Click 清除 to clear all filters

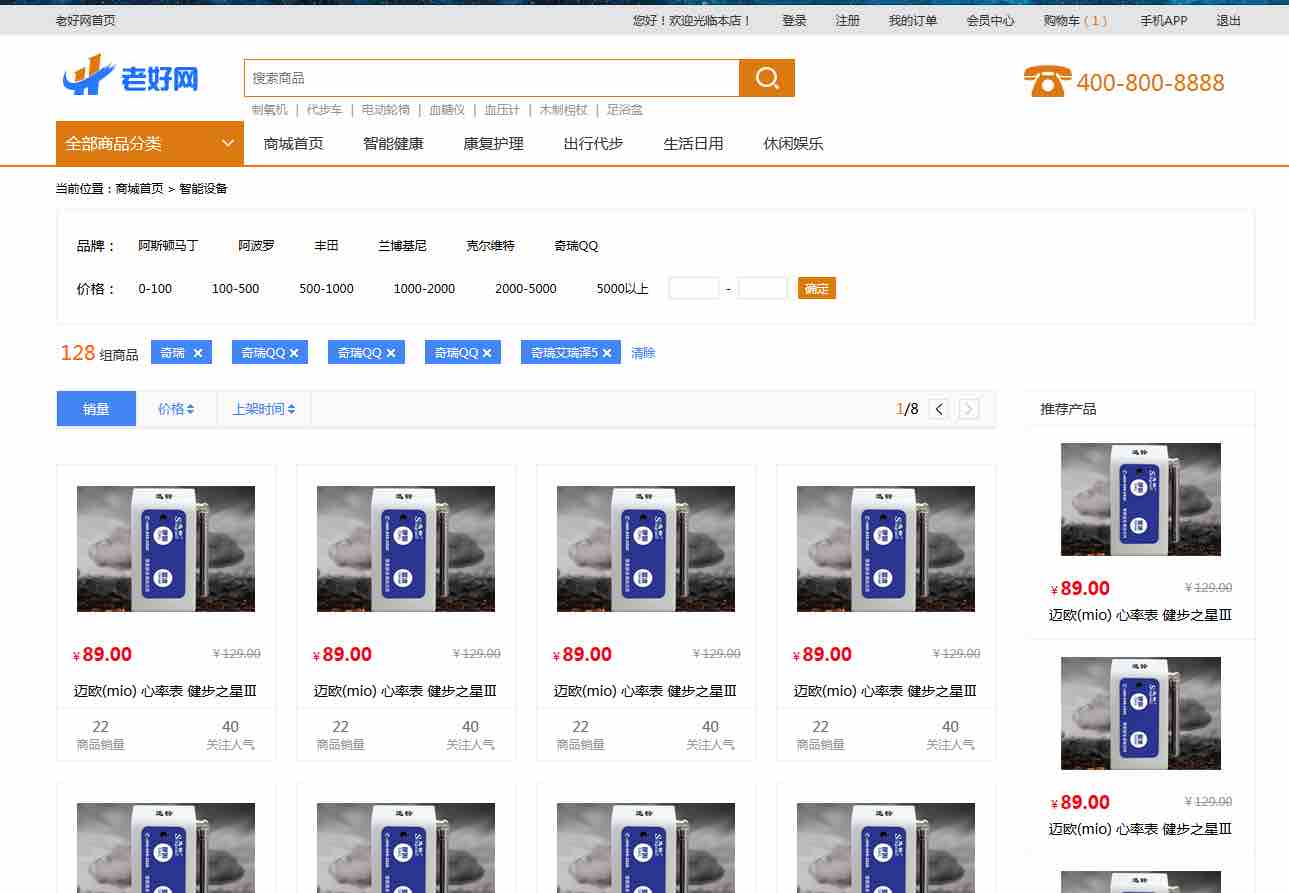click(643, 353)
